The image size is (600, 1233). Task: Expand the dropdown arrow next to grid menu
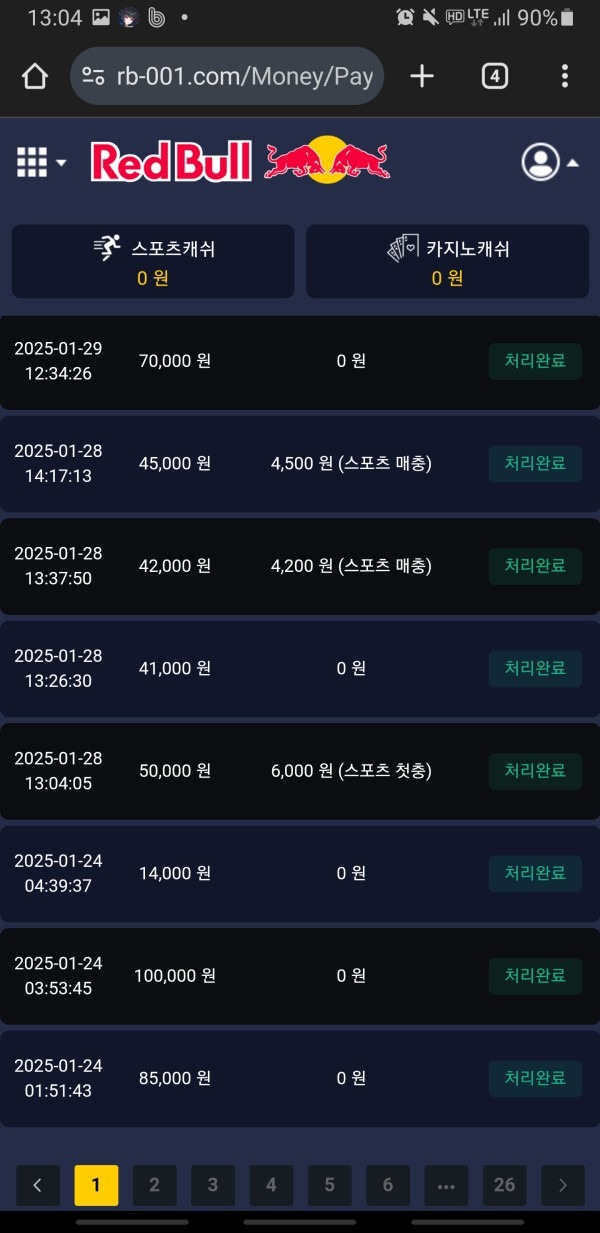point(59,160)
